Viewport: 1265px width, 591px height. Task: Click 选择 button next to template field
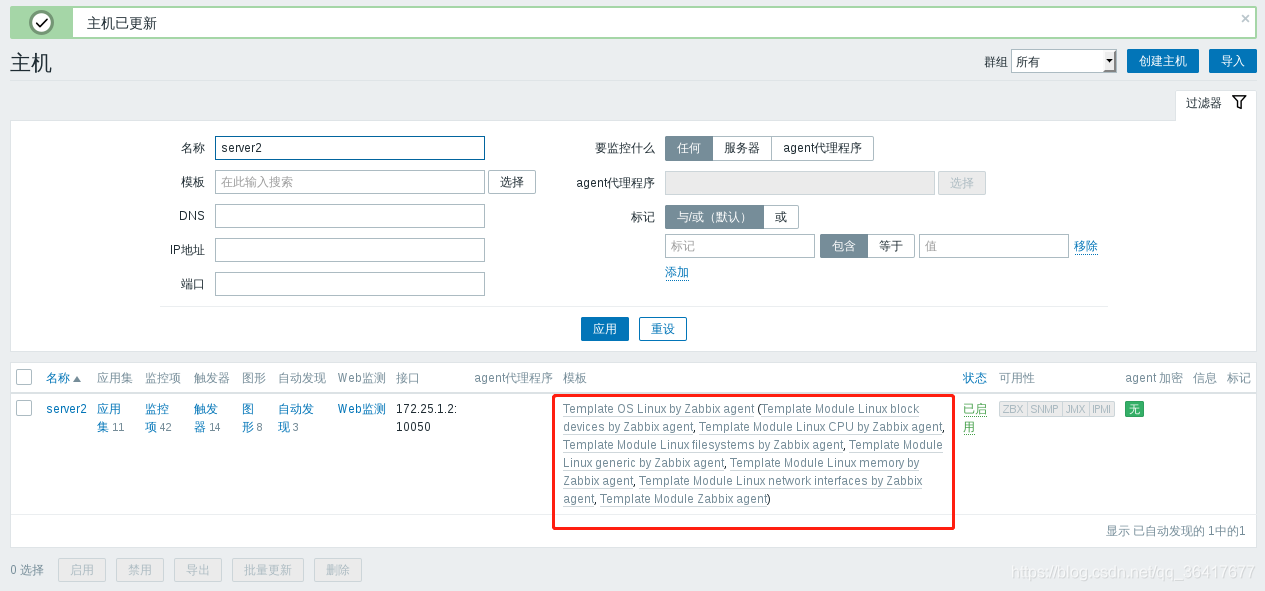tap(512, 182)
